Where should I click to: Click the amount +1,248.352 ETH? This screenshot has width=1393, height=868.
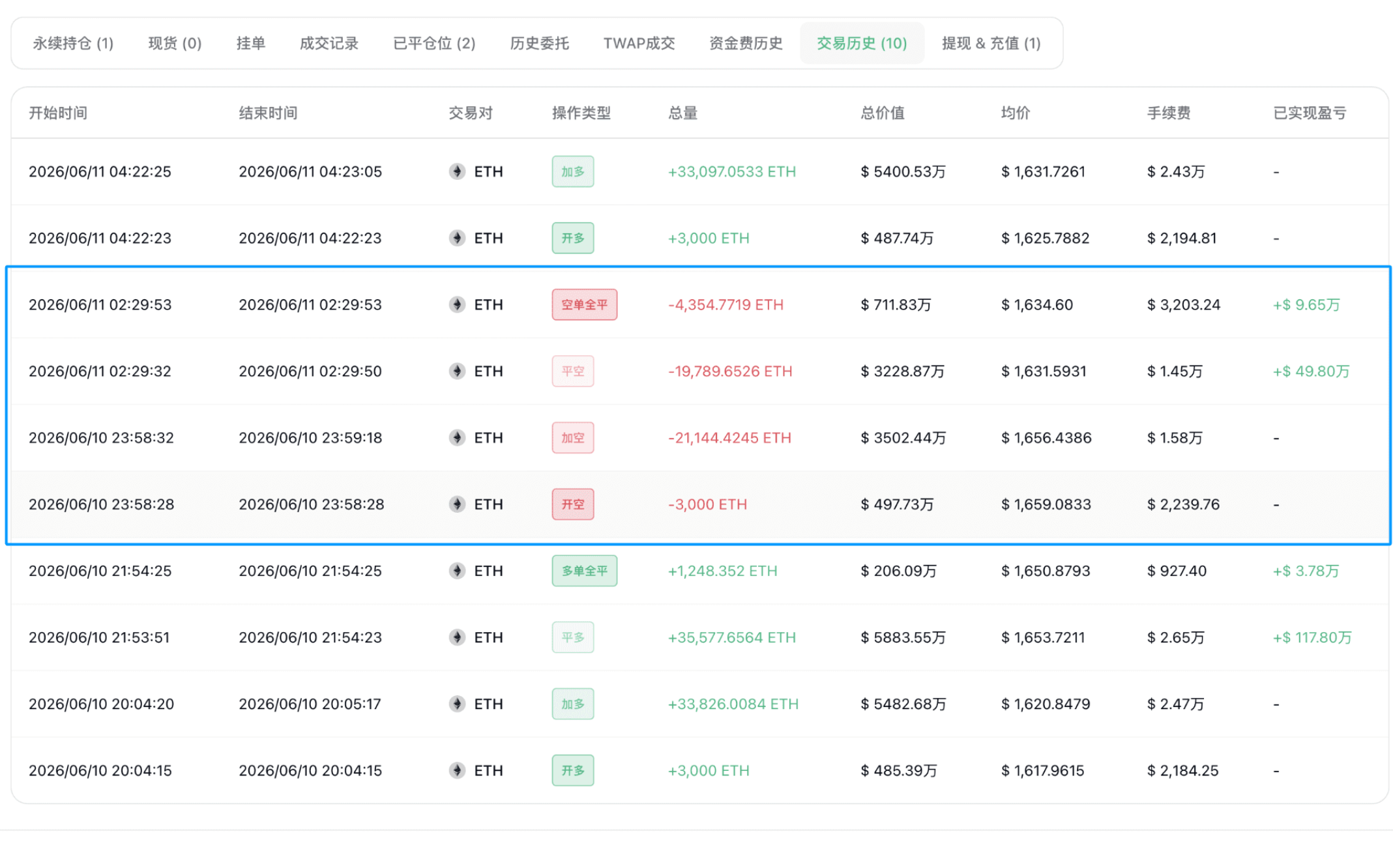(x=723, y=570)
